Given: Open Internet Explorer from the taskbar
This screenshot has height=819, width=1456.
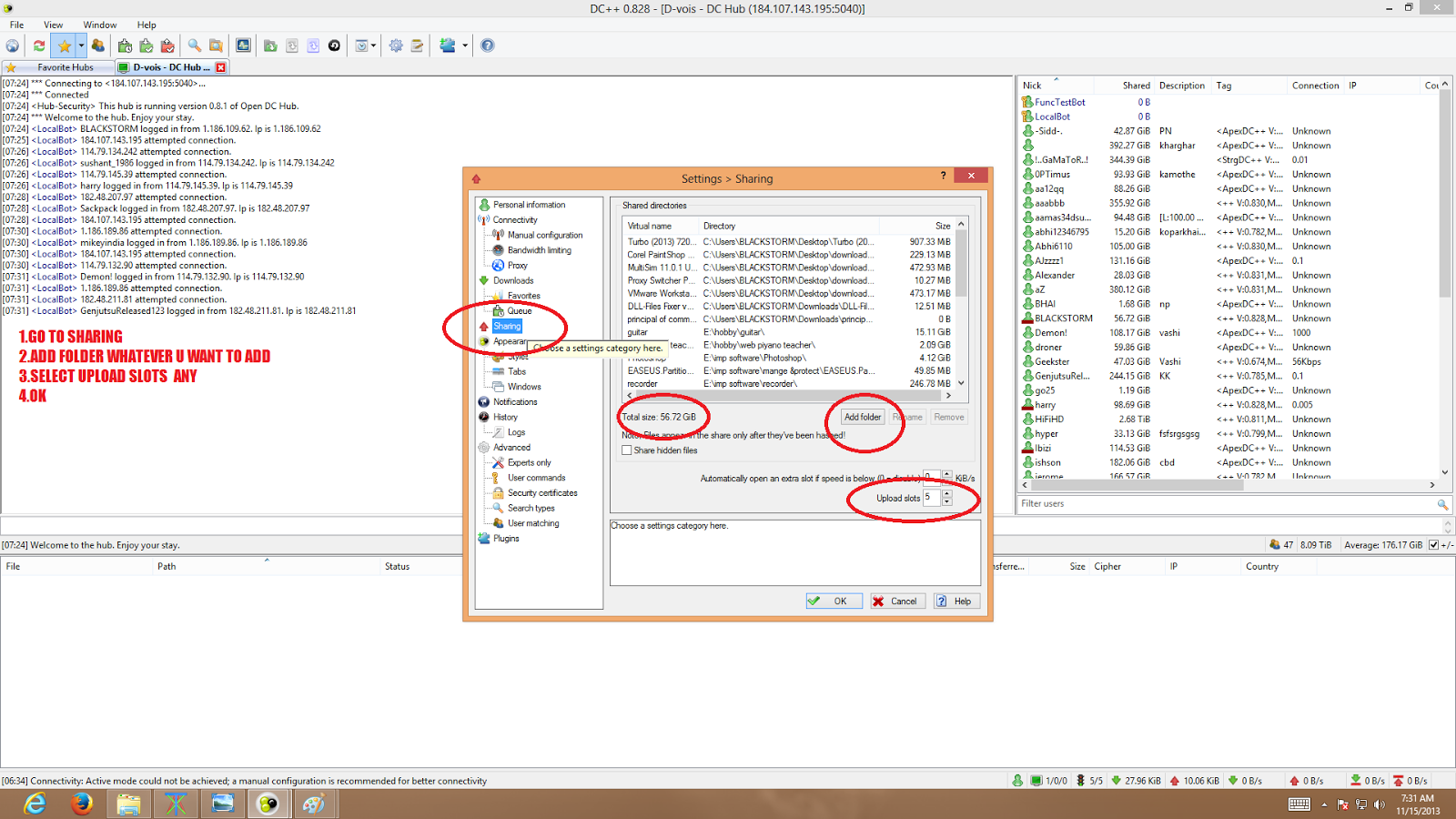Looking at the screenshot, I should tap(35, 804).
